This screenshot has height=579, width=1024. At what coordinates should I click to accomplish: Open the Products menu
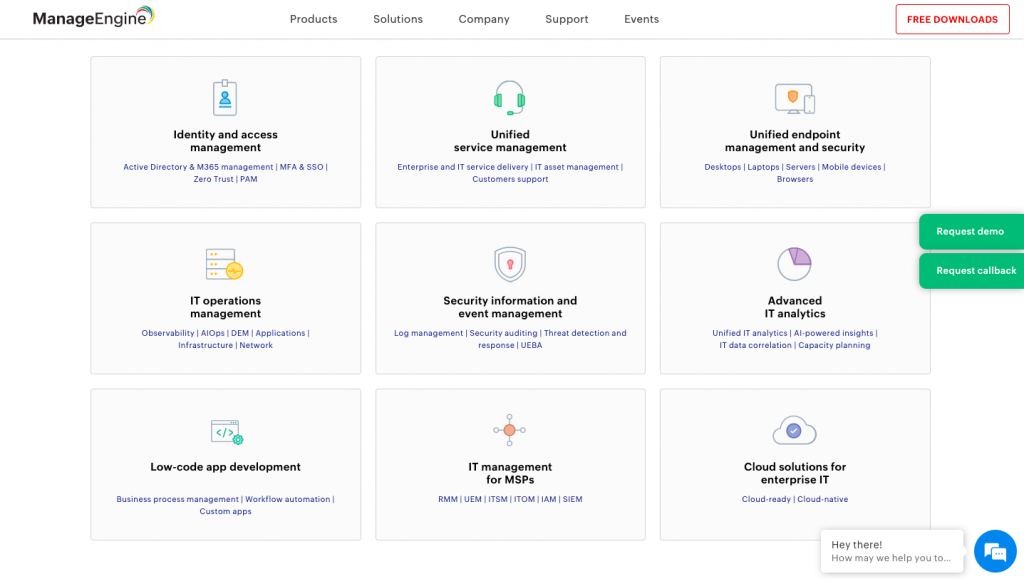tap(313, 19)
